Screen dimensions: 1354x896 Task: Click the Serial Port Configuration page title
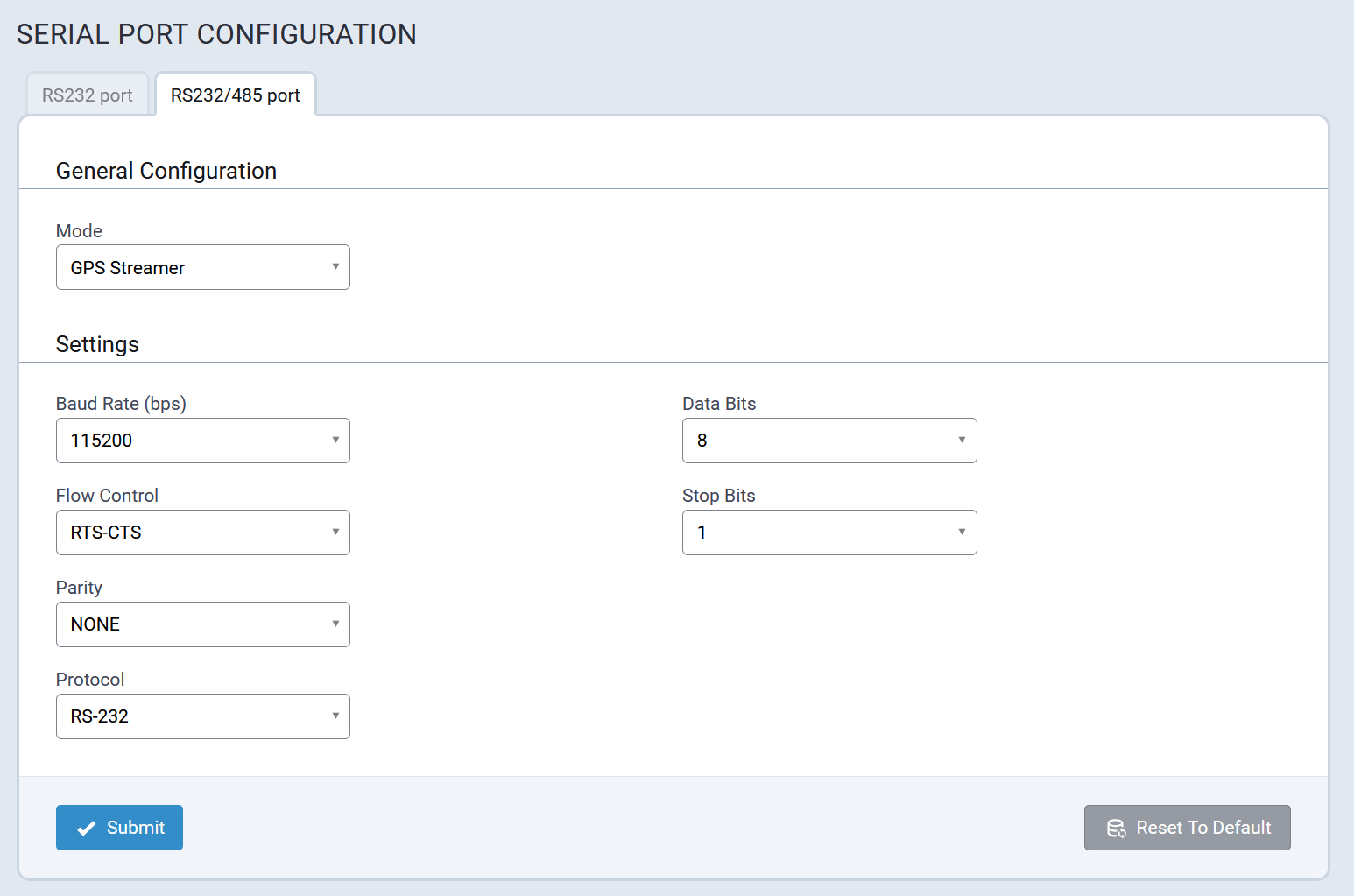[x=216, y=34]
